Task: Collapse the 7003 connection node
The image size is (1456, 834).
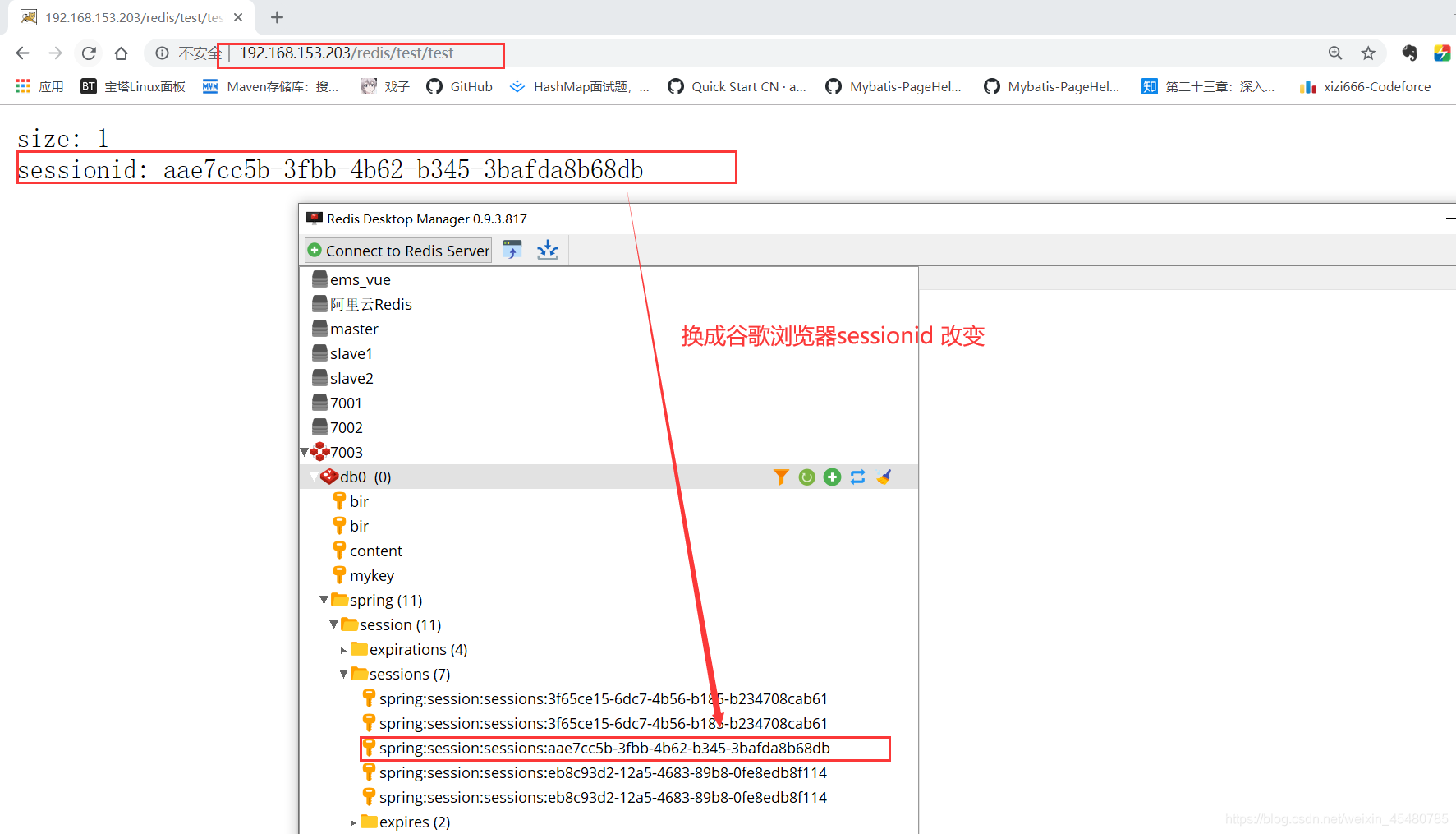Action: [x=305, y=452]
